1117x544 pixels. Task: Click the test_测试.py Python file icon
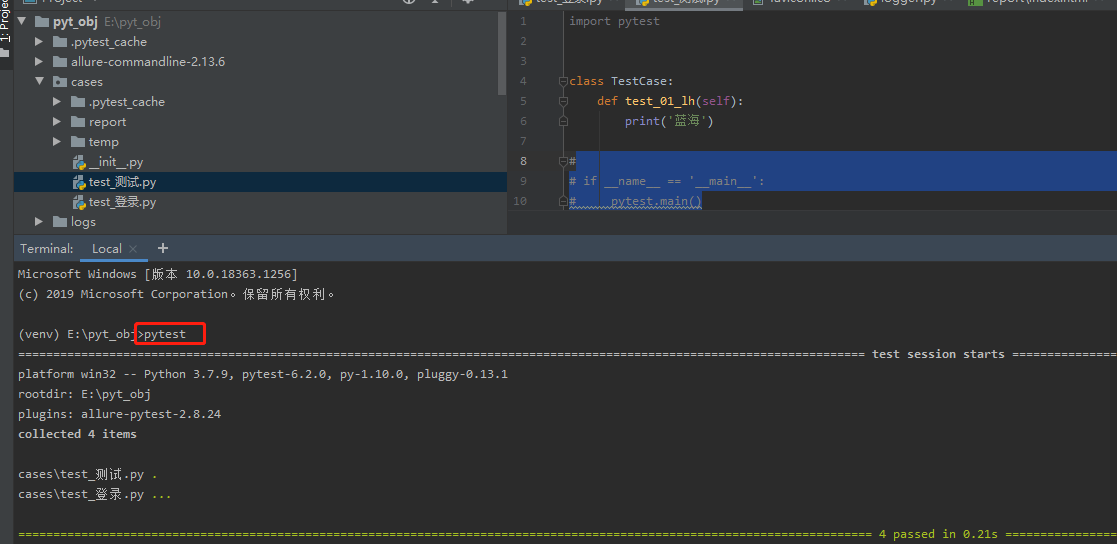(x=79, y=182)
